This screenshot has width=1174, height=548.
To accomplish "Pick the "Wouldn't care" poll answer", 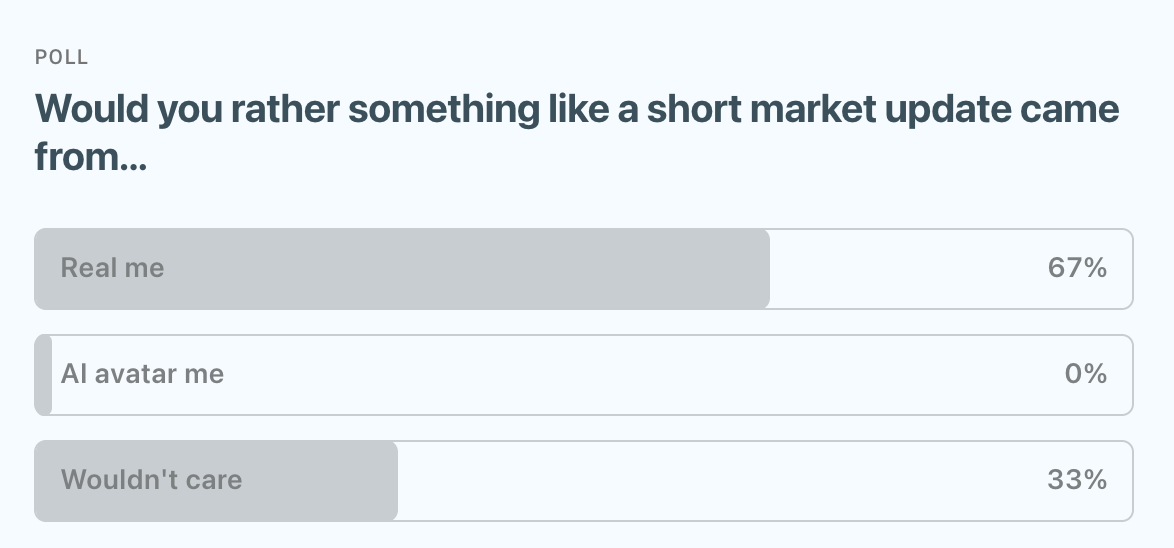I will 583,481.
